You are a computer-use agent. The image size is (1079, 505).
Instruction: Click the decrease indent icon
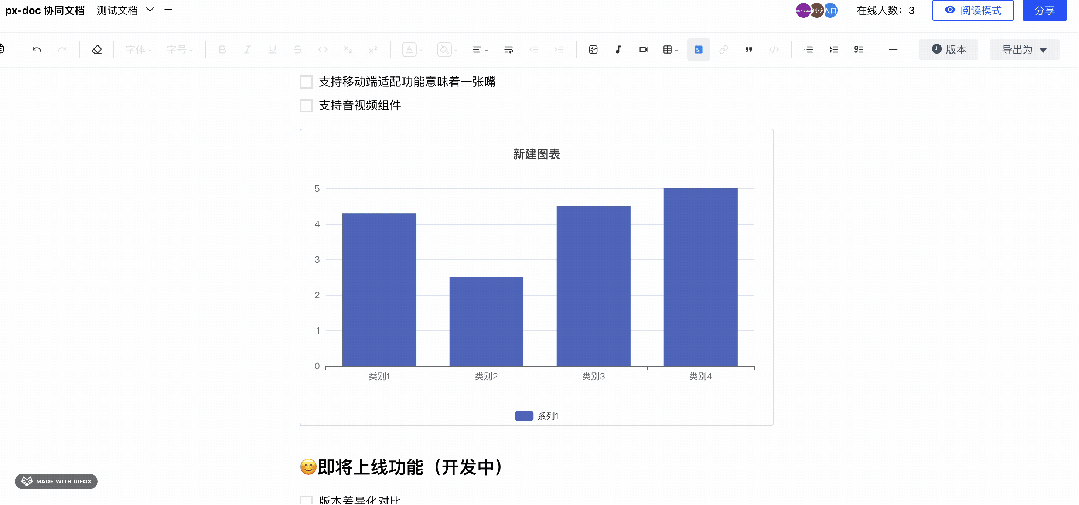pos(534,50)
